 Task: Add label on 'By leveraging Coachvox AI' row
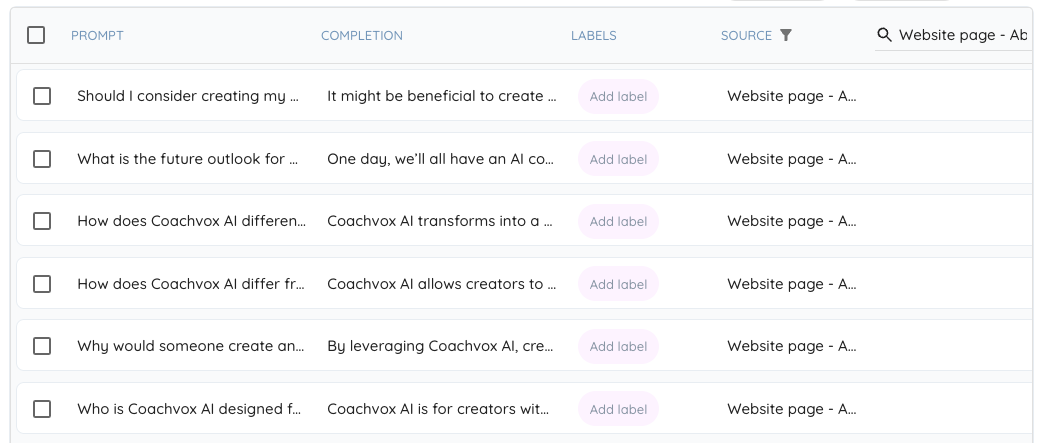tap(618, 346)
